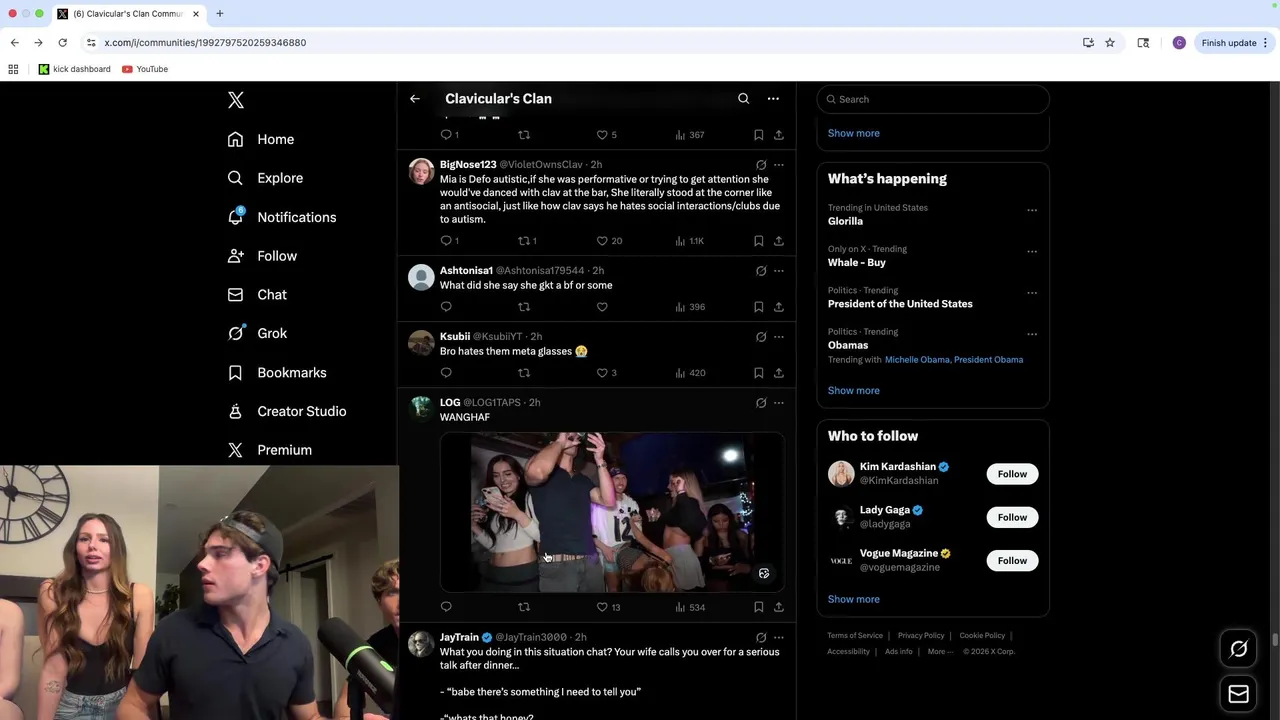The image size is (1280, 720).
Task: Open the Privacy Policy footer link
Action: point(921,636)
